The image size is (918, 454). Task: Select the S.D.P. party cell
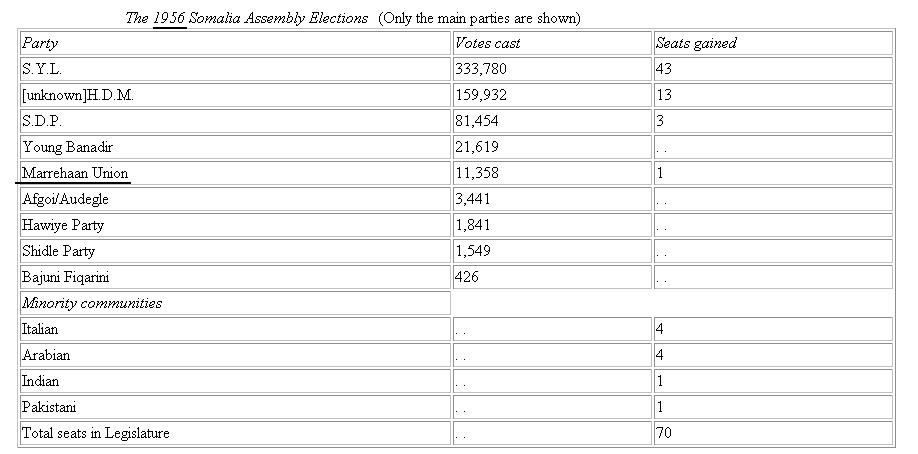click(x=235, y=121)
